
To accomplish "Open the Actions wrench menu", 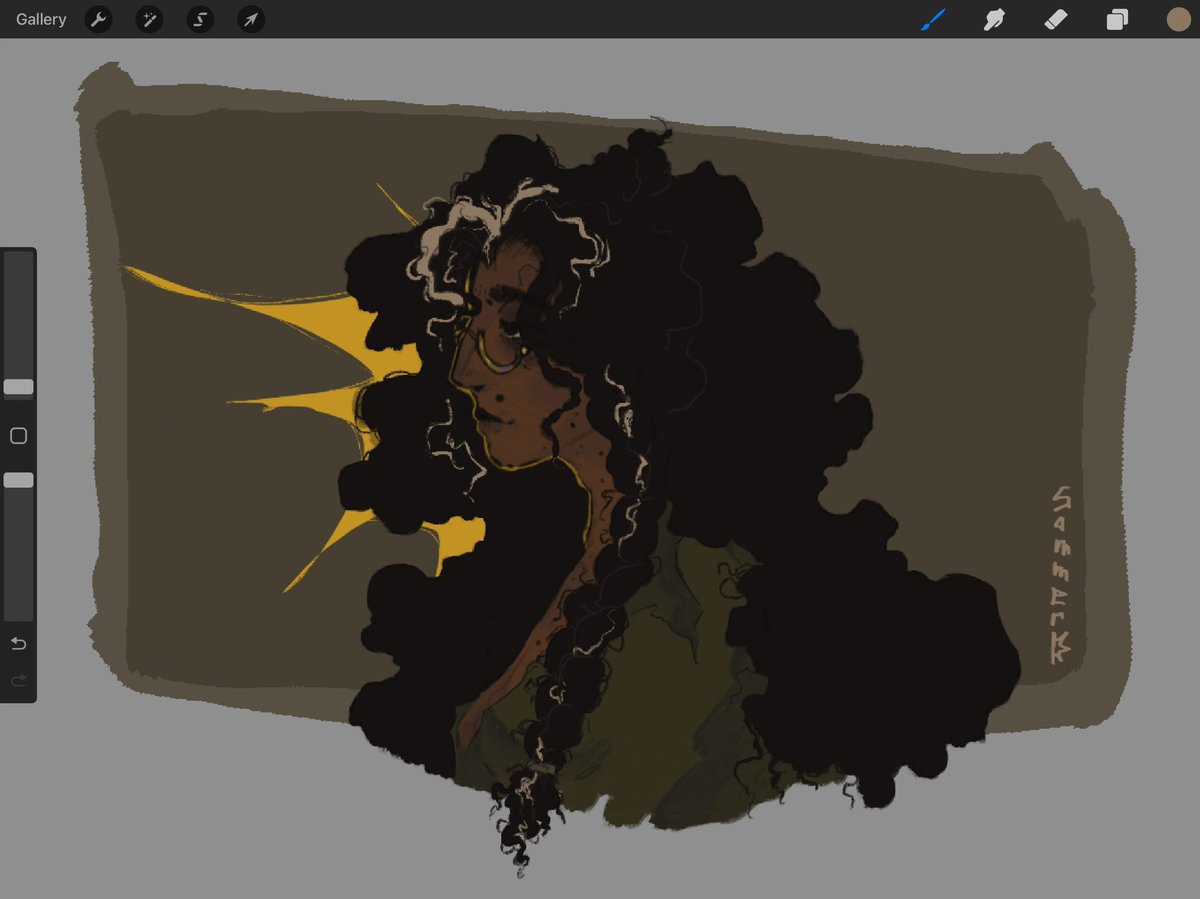I will click(x=98, y=19).
